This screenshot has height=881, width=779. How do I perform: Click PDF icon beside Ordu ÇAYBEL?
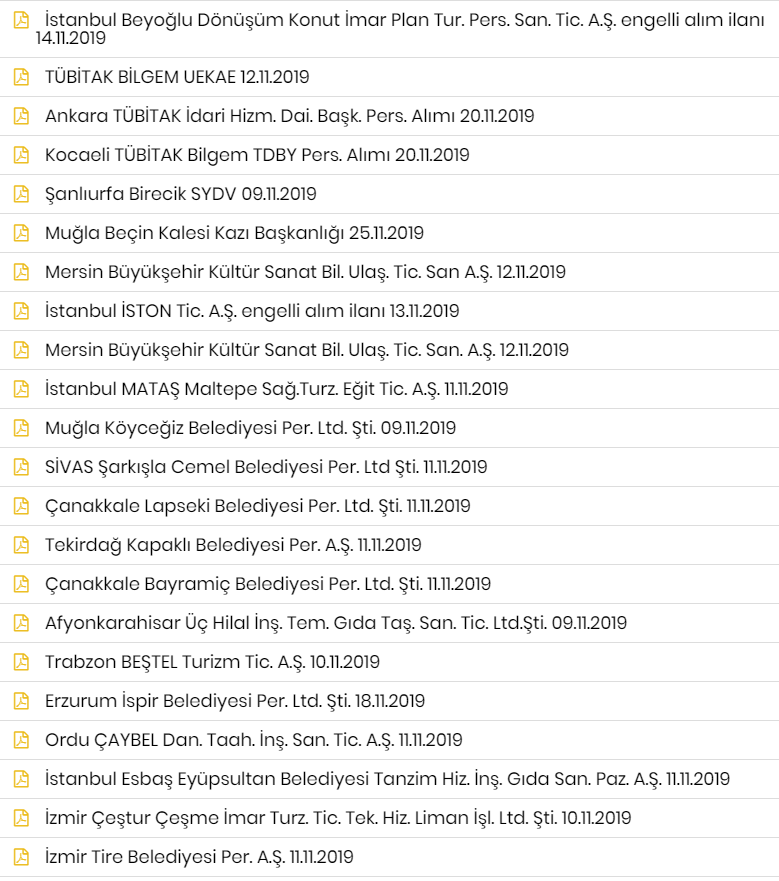coord(21,739)
